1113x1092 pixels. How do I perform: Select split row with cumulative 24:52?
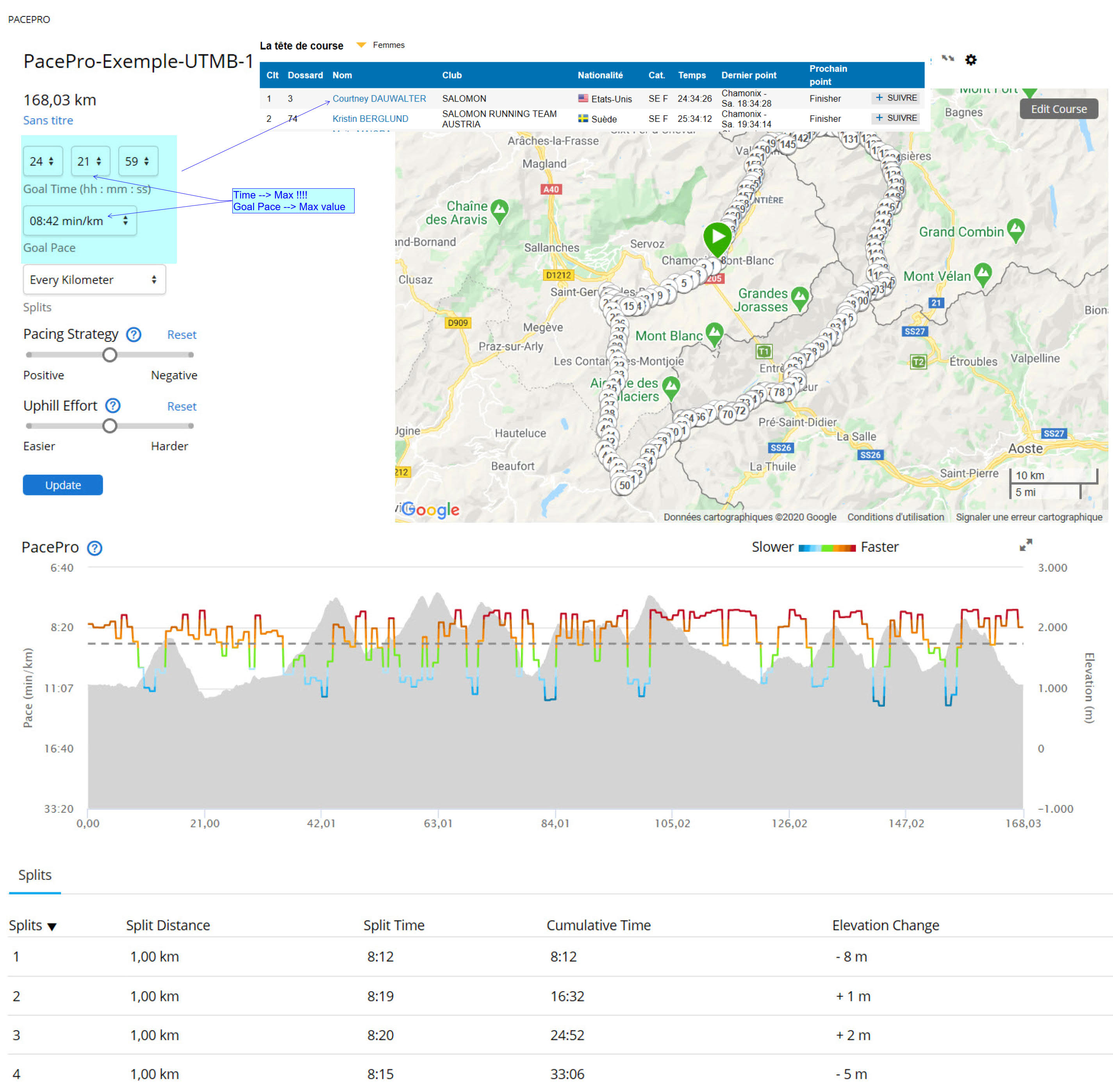tap(560, 1035)
